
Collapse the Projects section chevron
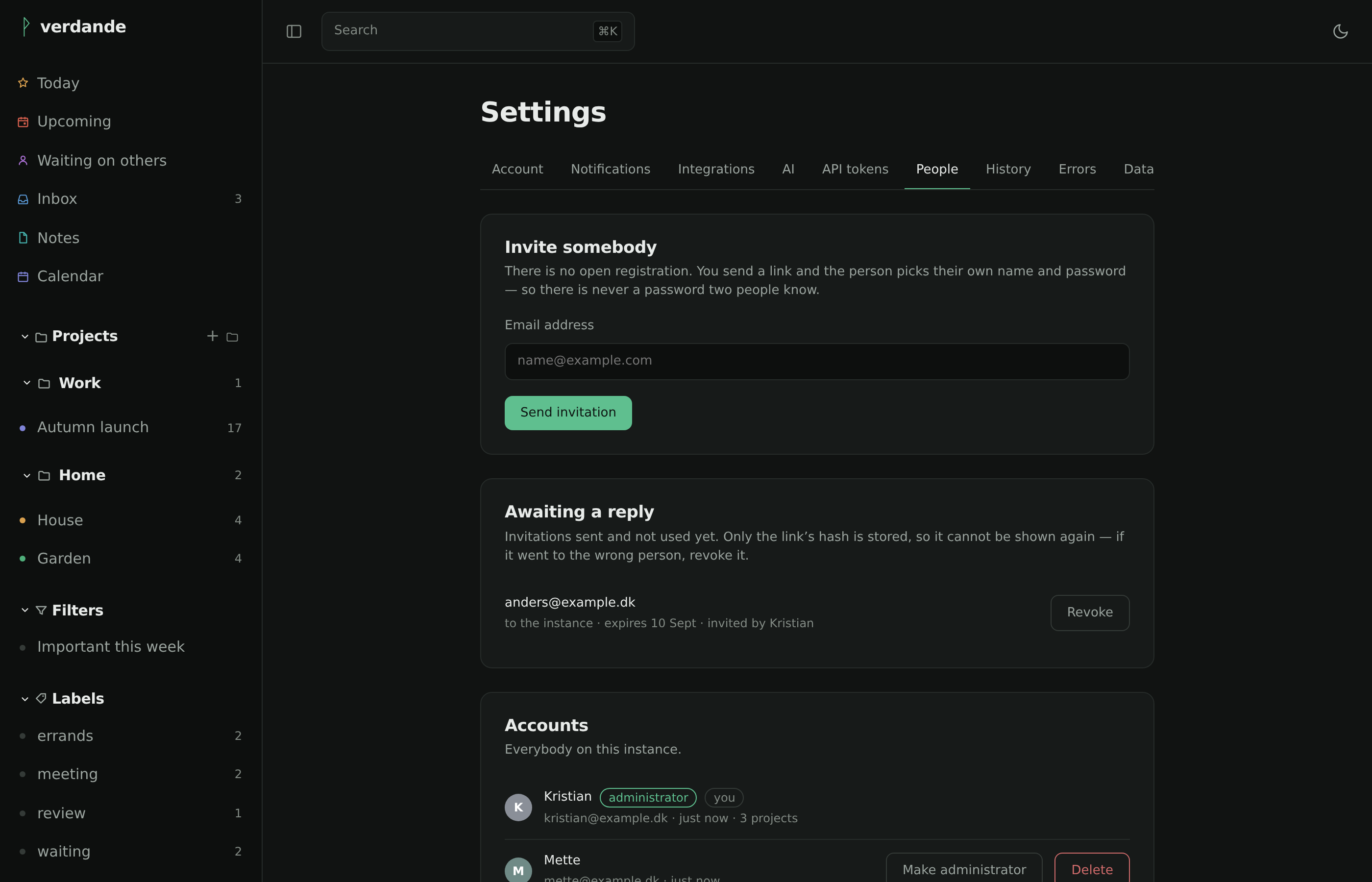[x=24, y=337]
